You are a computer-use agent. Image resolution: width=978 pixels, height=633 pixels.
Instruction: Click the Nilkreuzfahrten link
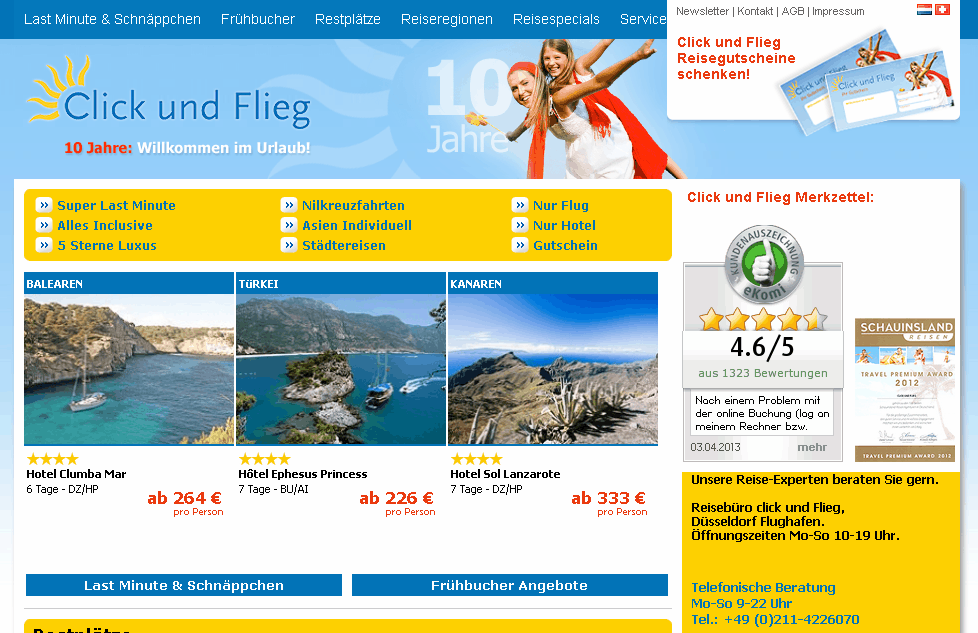(353, 205)
